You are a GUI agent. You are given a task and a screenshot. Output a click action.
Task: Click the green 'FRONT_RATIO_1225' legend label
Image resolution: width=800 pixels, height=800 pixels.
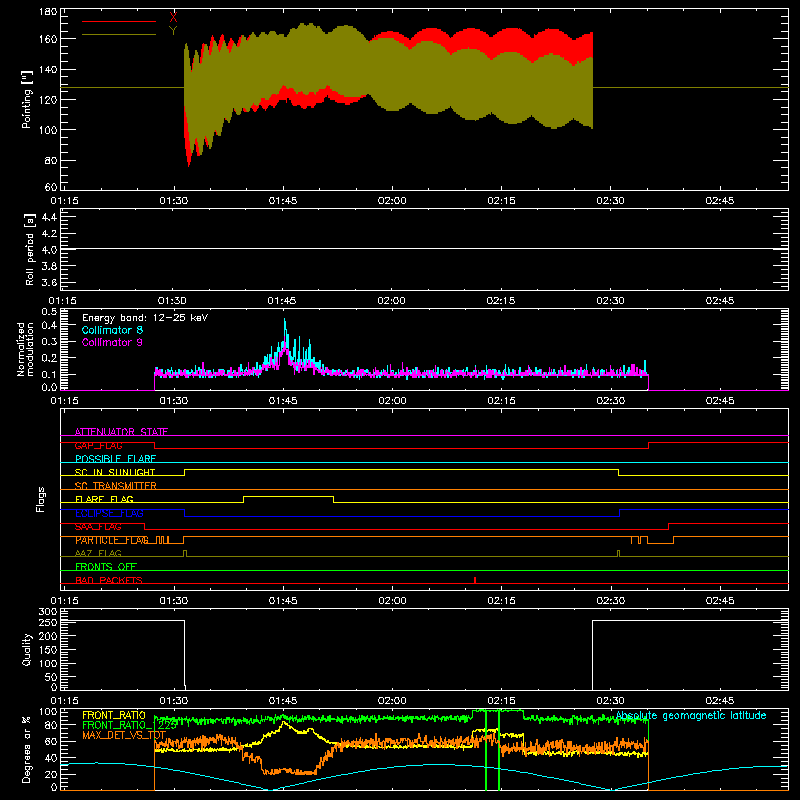130,725
